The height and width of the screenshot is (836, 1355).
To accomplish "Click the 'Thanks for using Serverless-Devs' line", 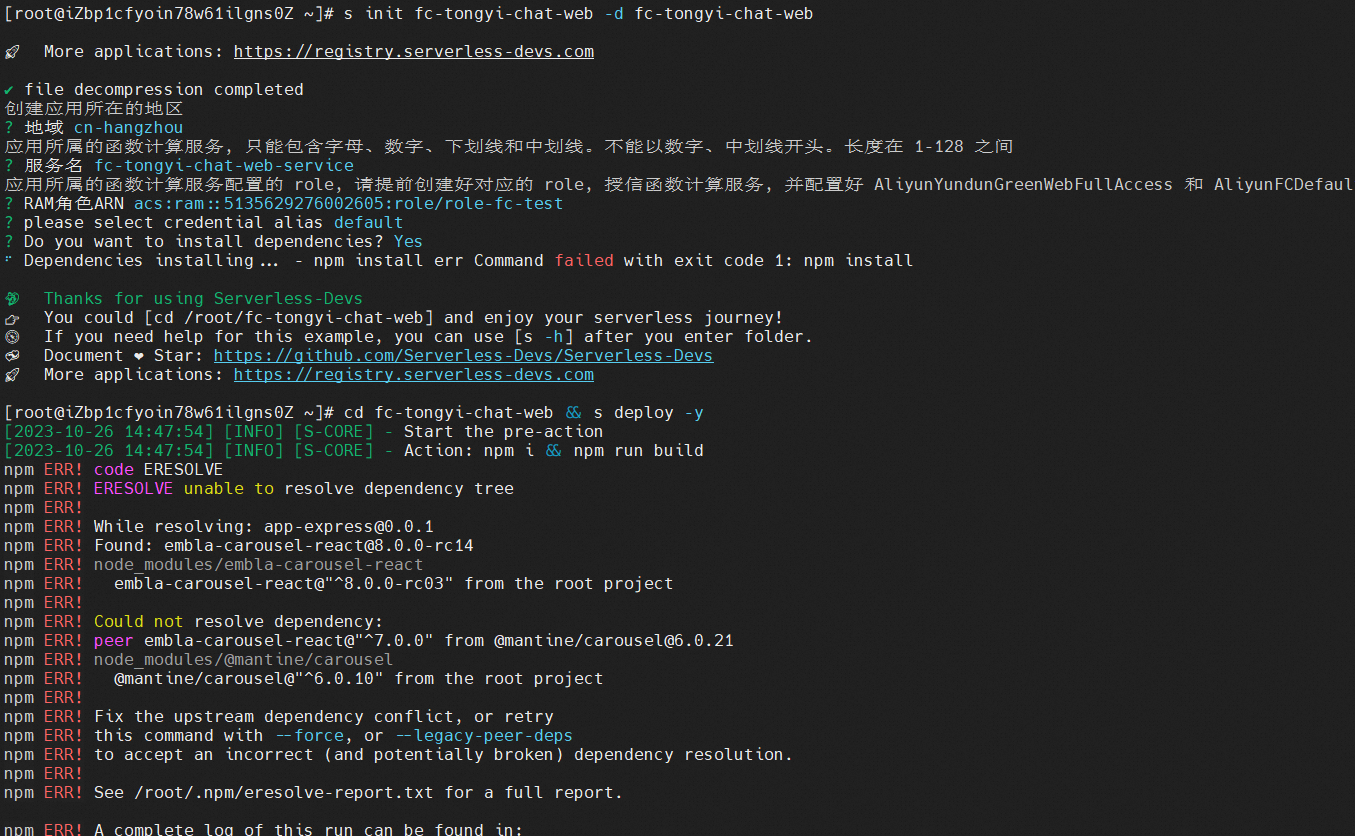I will pyautogui.click(x=203, y=299).
